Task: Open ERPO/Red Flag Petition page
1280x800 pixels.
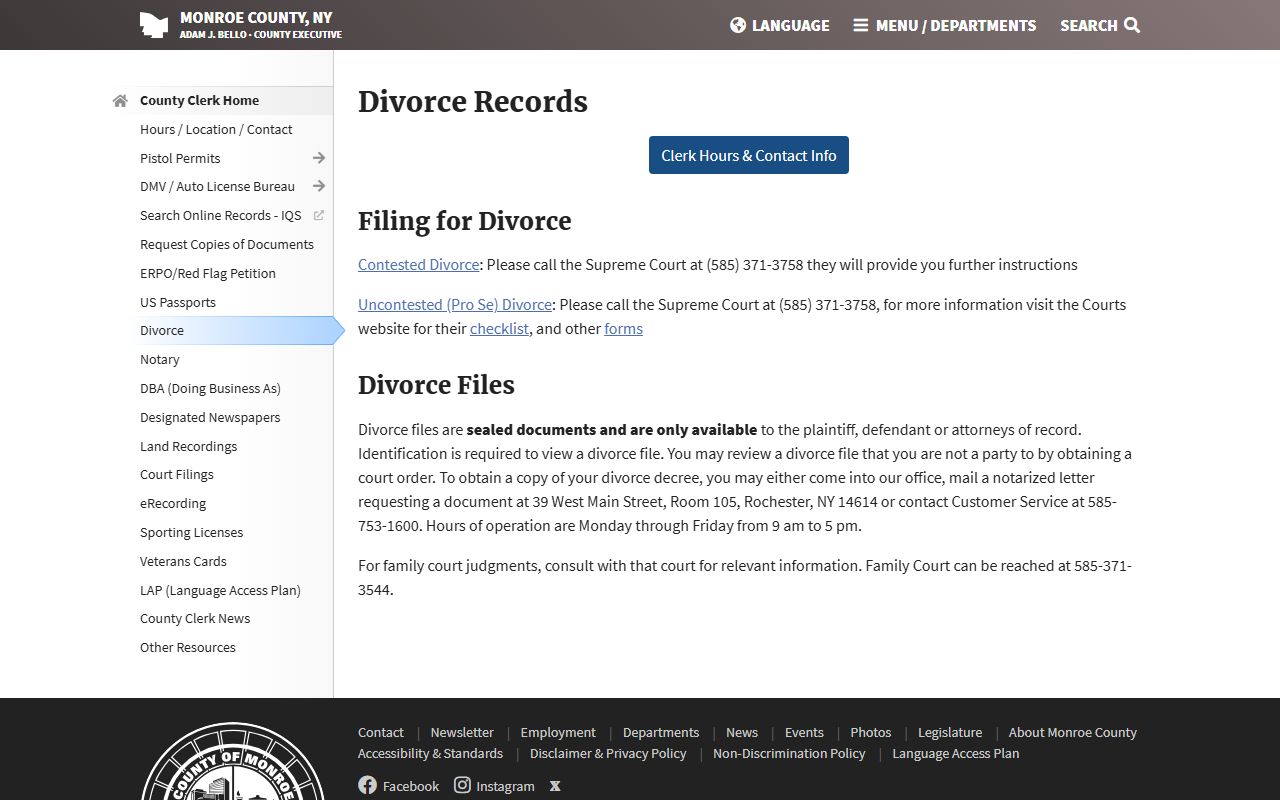Action: click(x=208, y=273)
